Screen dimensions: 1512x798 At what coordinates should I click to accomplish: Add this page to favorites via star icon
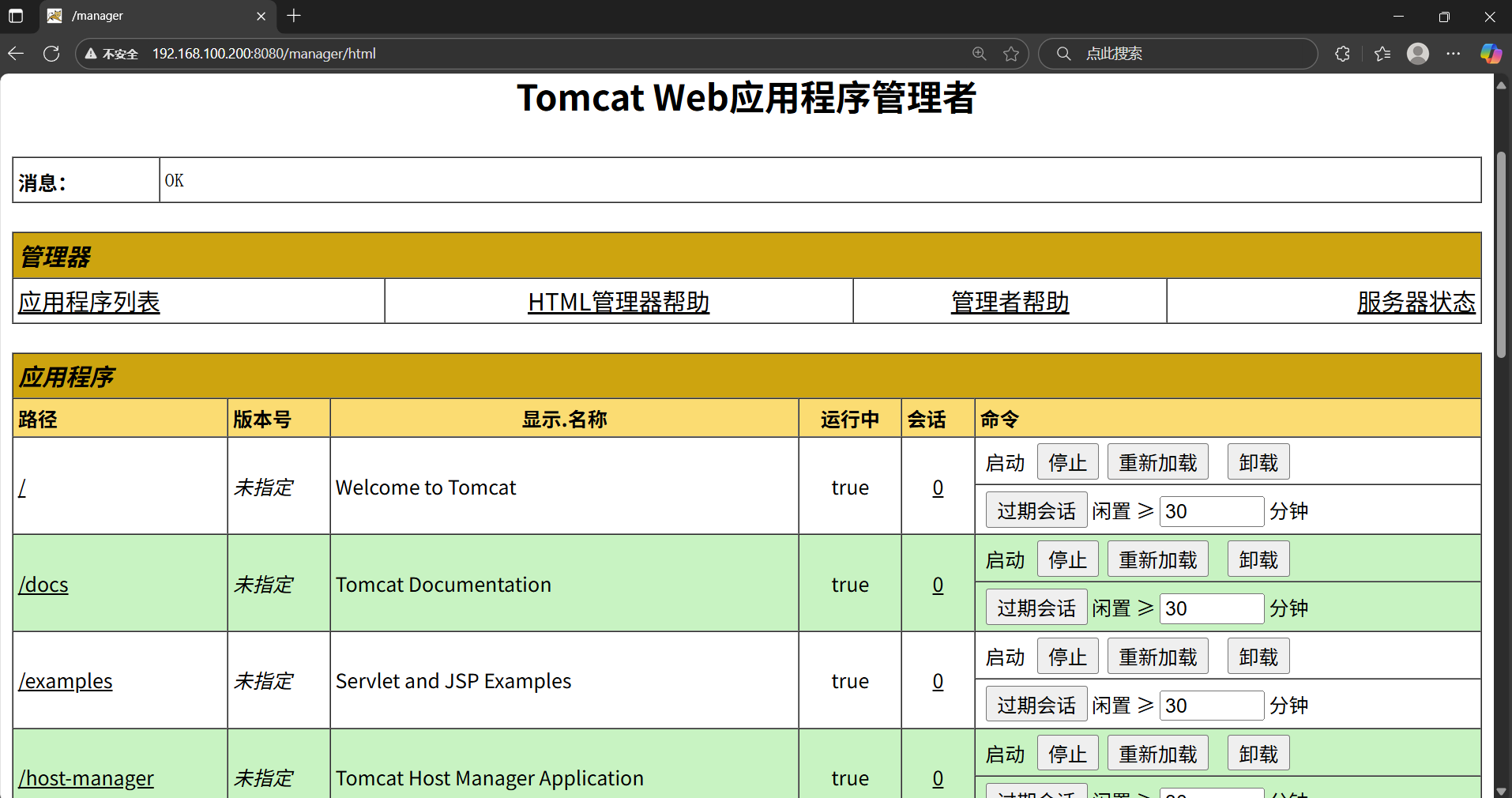1012,53
